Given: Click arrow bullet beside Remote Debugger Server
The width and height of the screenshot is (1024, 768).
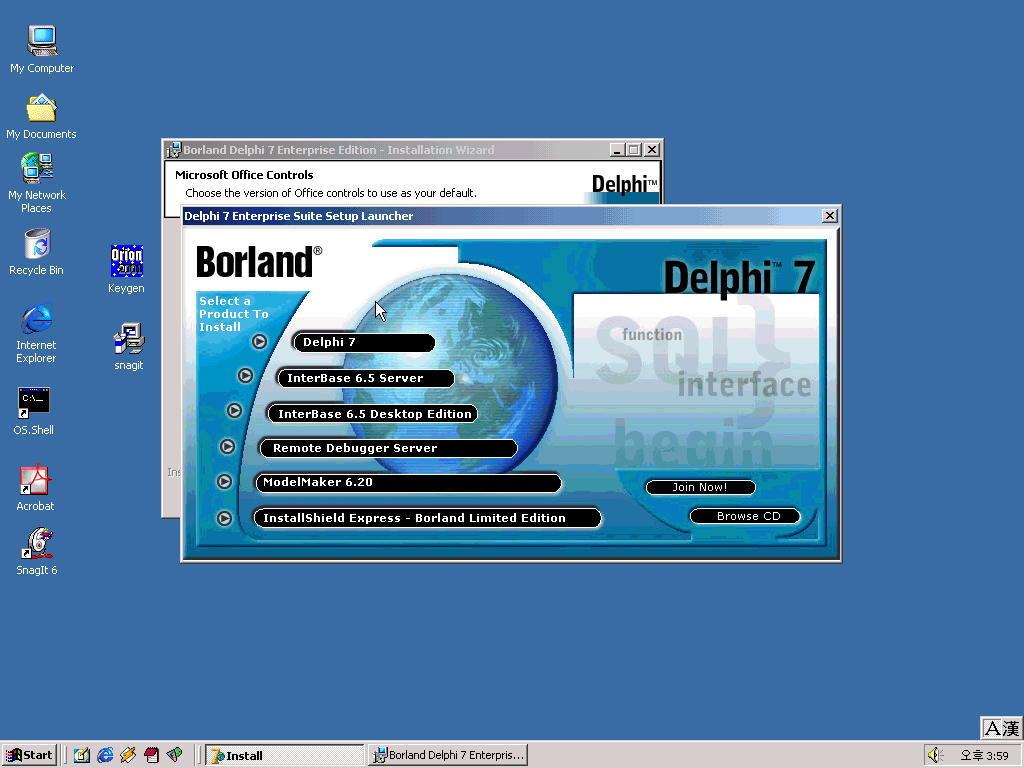Looking at the screenshot, I should point(227,447).
